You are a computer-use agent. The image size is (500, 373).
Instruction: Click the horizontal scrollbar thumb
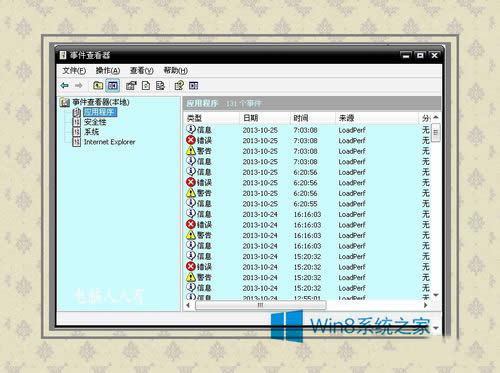tap(260, 305)
